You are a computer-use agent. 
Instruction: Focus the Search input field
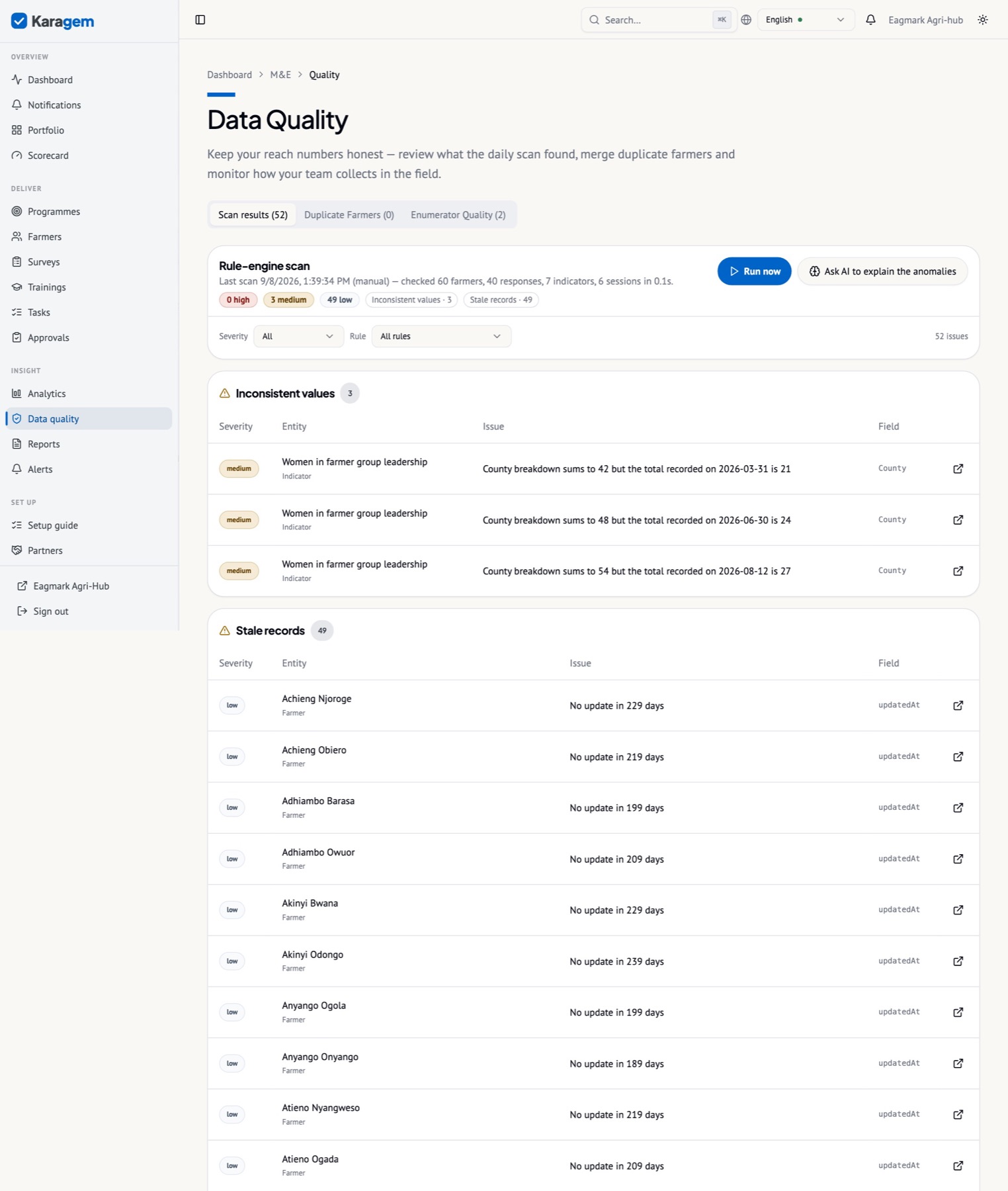[659, 20]
